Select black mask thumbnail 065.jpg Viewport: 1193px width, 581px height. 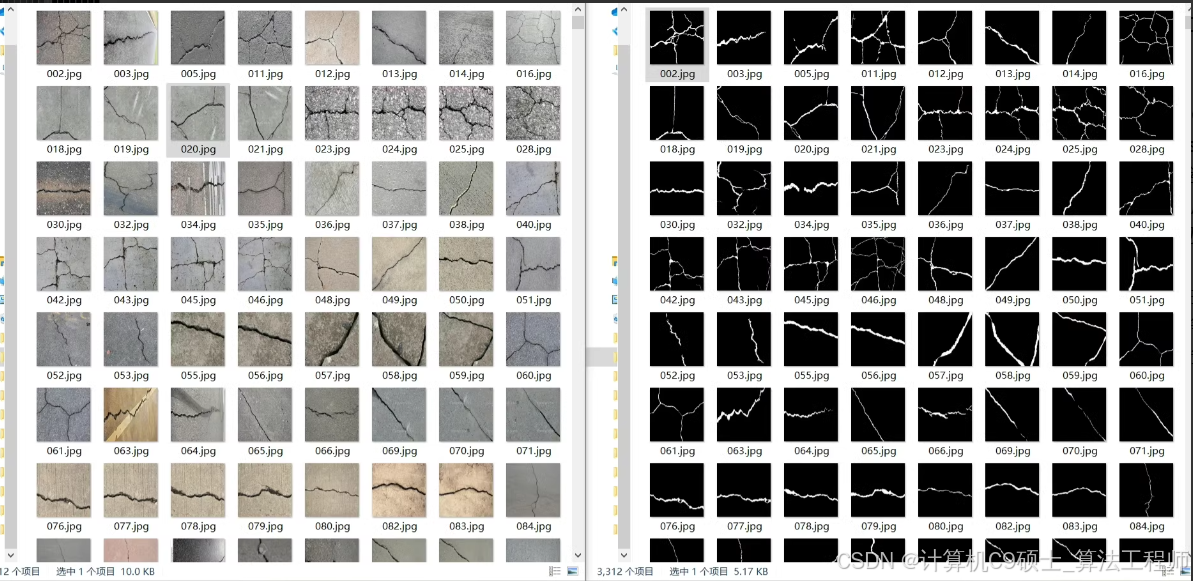878,414
